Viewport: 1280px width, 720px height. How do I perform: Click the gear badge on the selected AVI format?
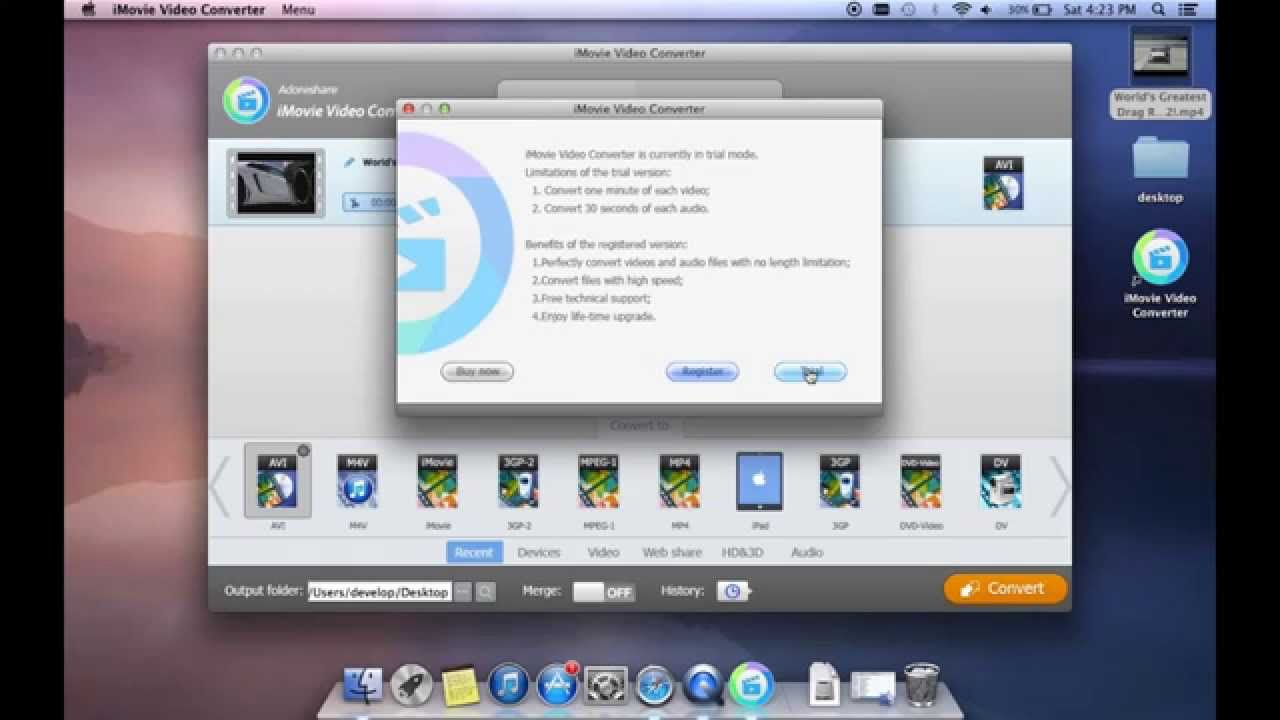[x=303, y=451]
